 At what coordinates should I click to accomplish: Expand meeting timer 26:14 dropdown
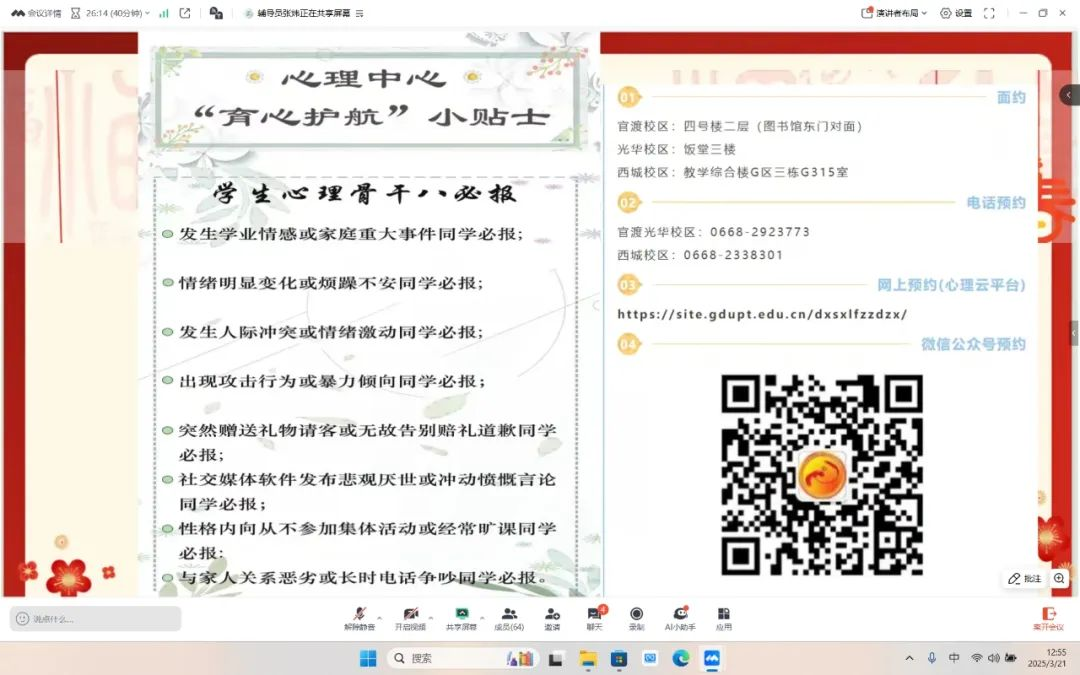coord(110,13)
